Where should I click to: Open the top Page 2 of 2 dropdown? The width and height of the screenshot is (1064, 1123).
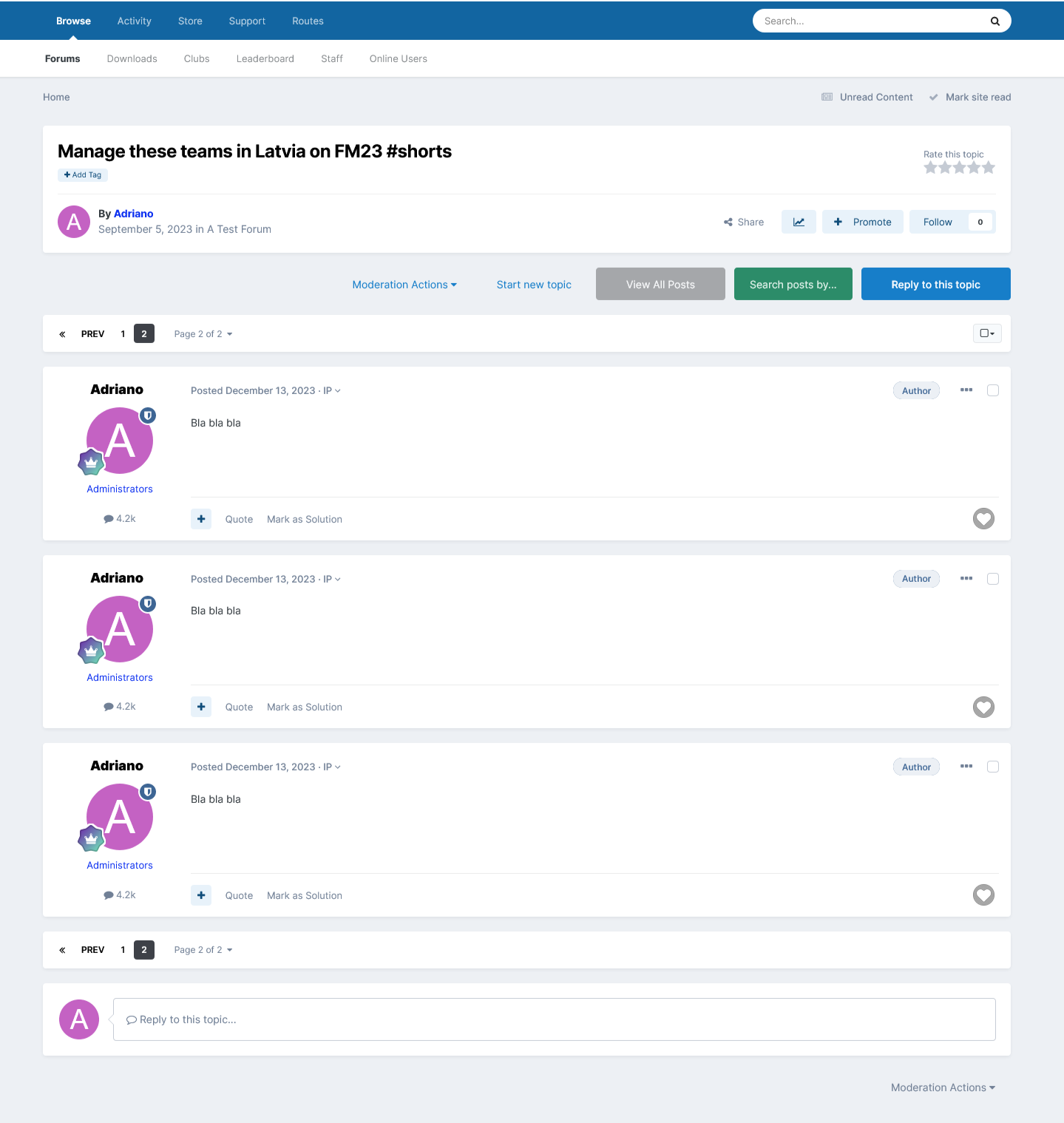pyautogui.click(x=203, y=334)
